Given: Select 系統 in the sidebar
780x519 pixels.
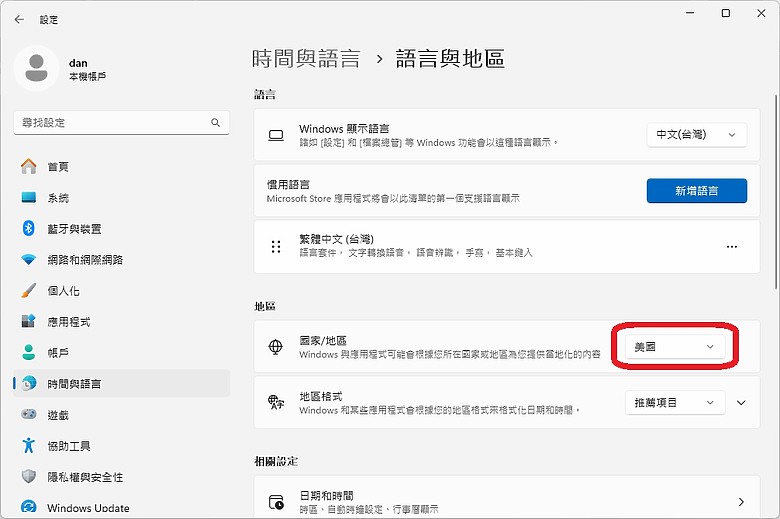Looking at the screenshot, I should pos(121,198).
